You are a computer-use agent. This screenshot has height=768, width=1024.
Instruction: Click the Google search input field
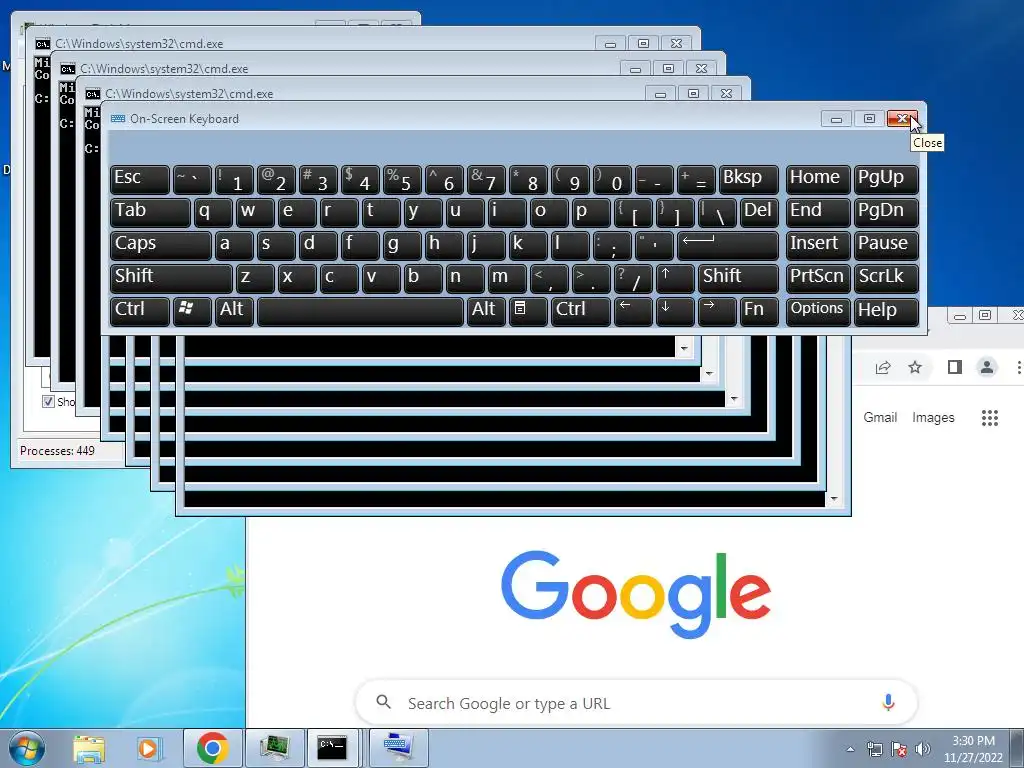click(636, 703)
